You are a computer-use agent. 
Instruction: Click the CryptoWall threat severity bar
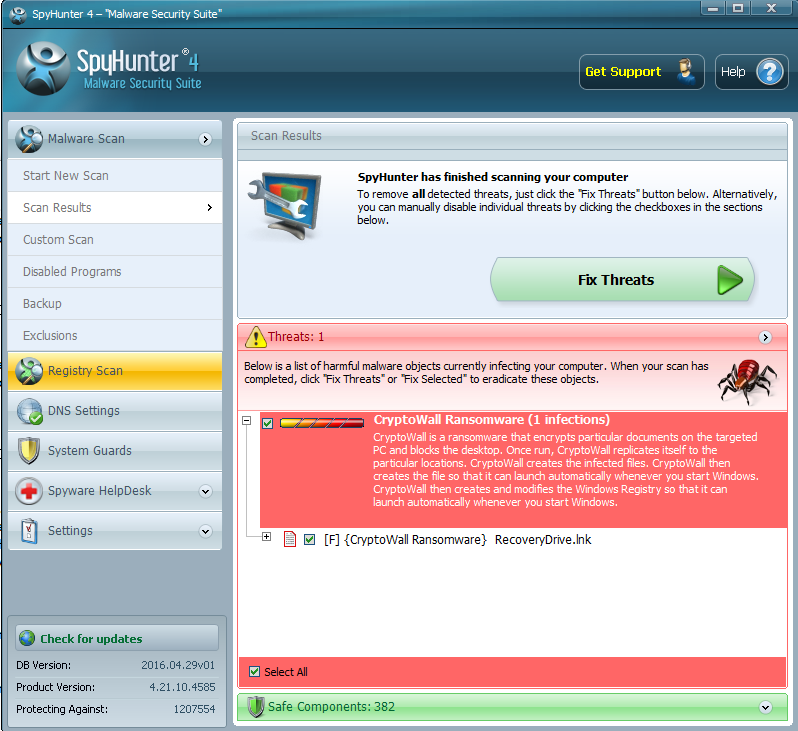322,423
